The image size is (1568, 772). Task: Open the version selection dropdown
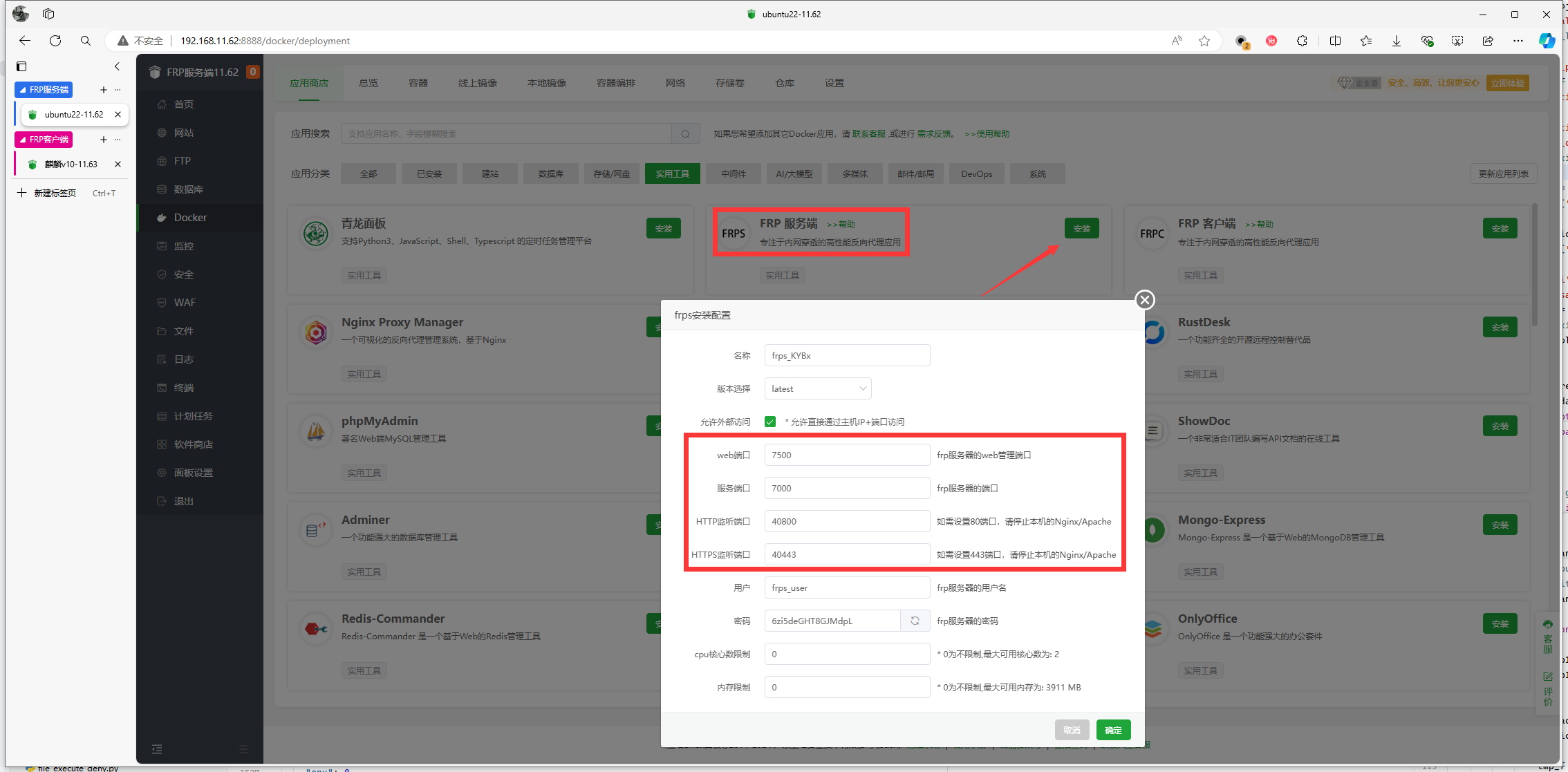point(818,388)
